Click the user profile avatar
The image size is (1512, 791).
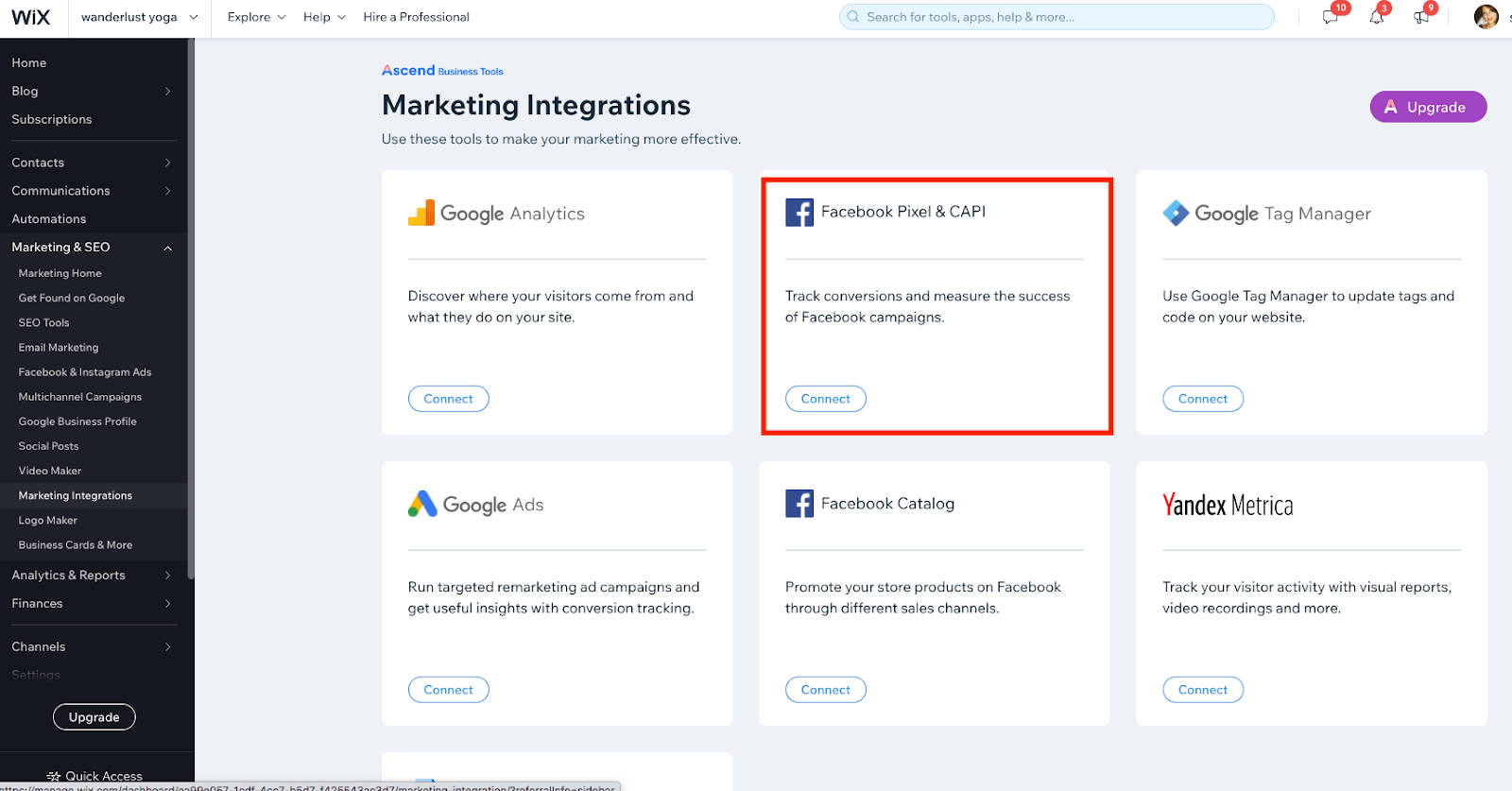click(1486, 17)
